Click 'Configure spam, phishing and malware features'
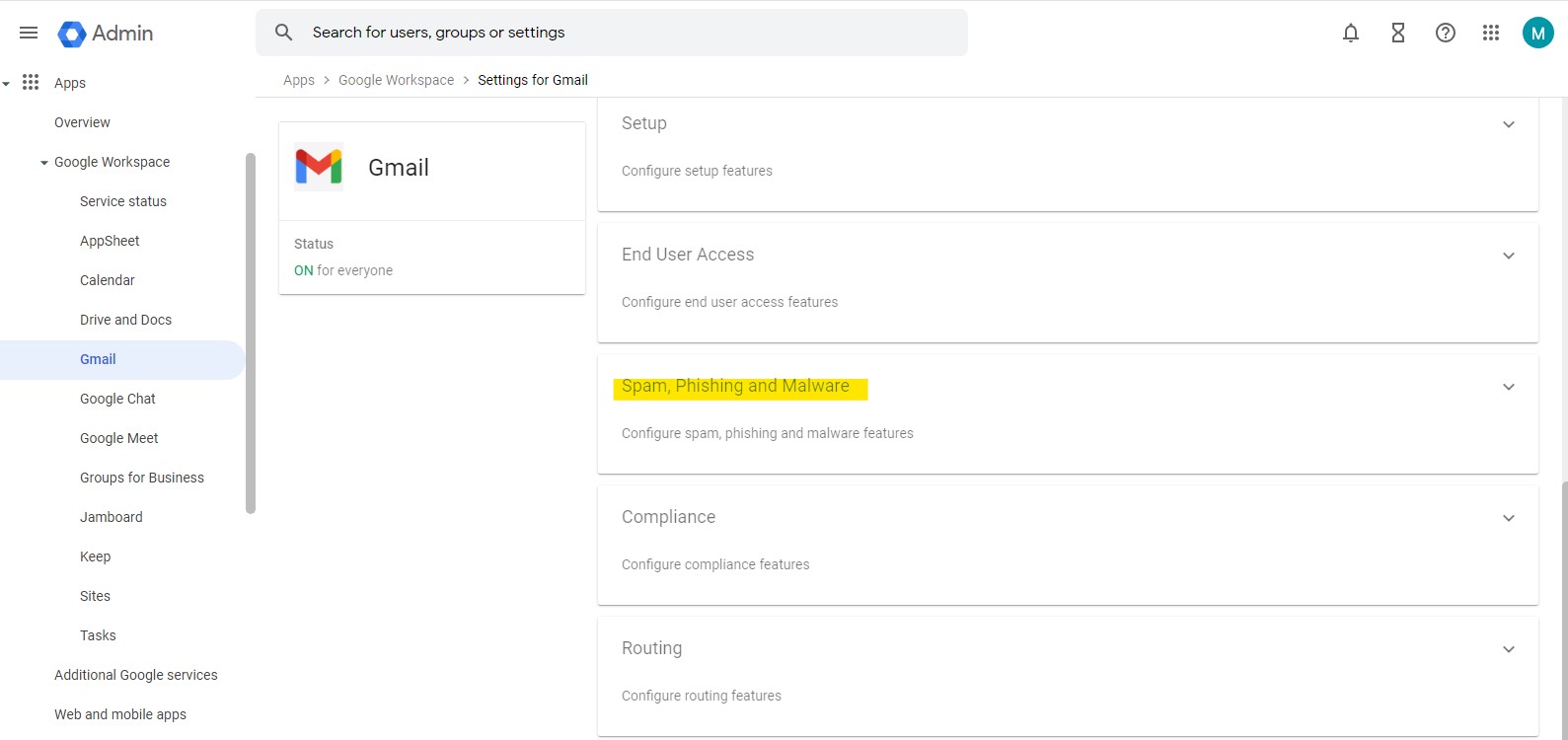This screenshot has width=1568, height=740. pos(768,433)
